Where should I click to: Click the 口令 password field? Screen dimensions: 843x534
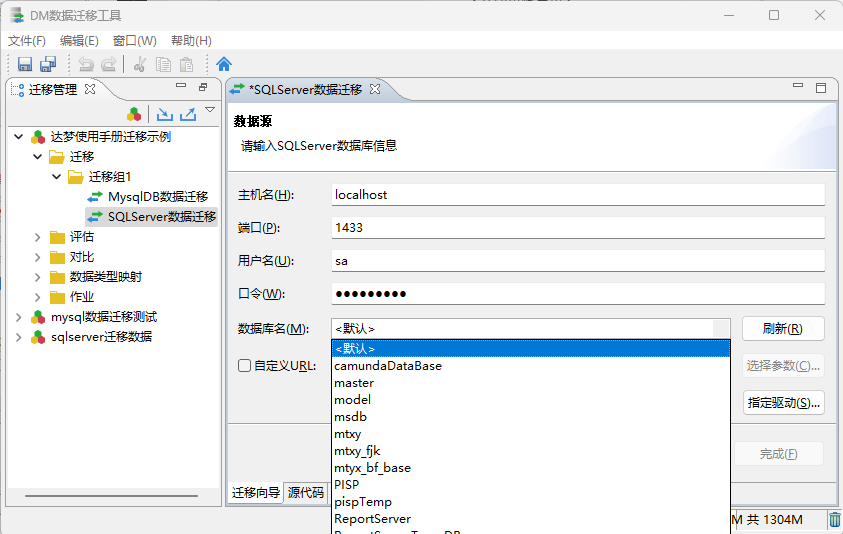pyautogui.click(x=578, y=294)
